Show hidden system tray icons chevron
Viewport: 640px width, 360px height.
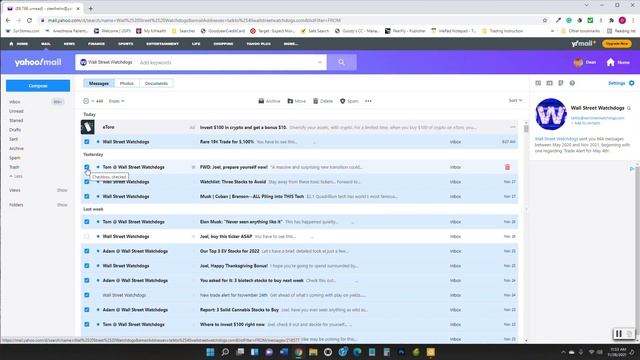pos(563,352)
